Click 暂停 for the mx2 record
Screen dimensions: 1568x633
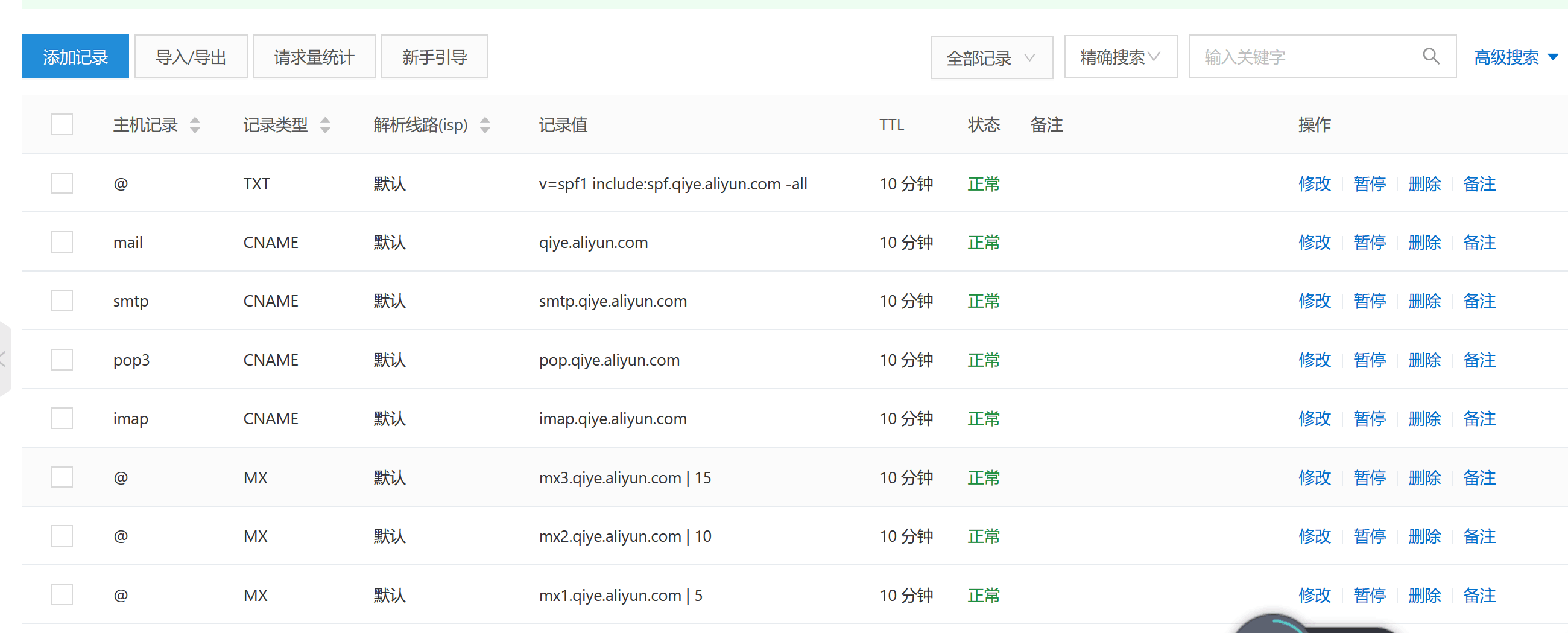pos(1370,535)
